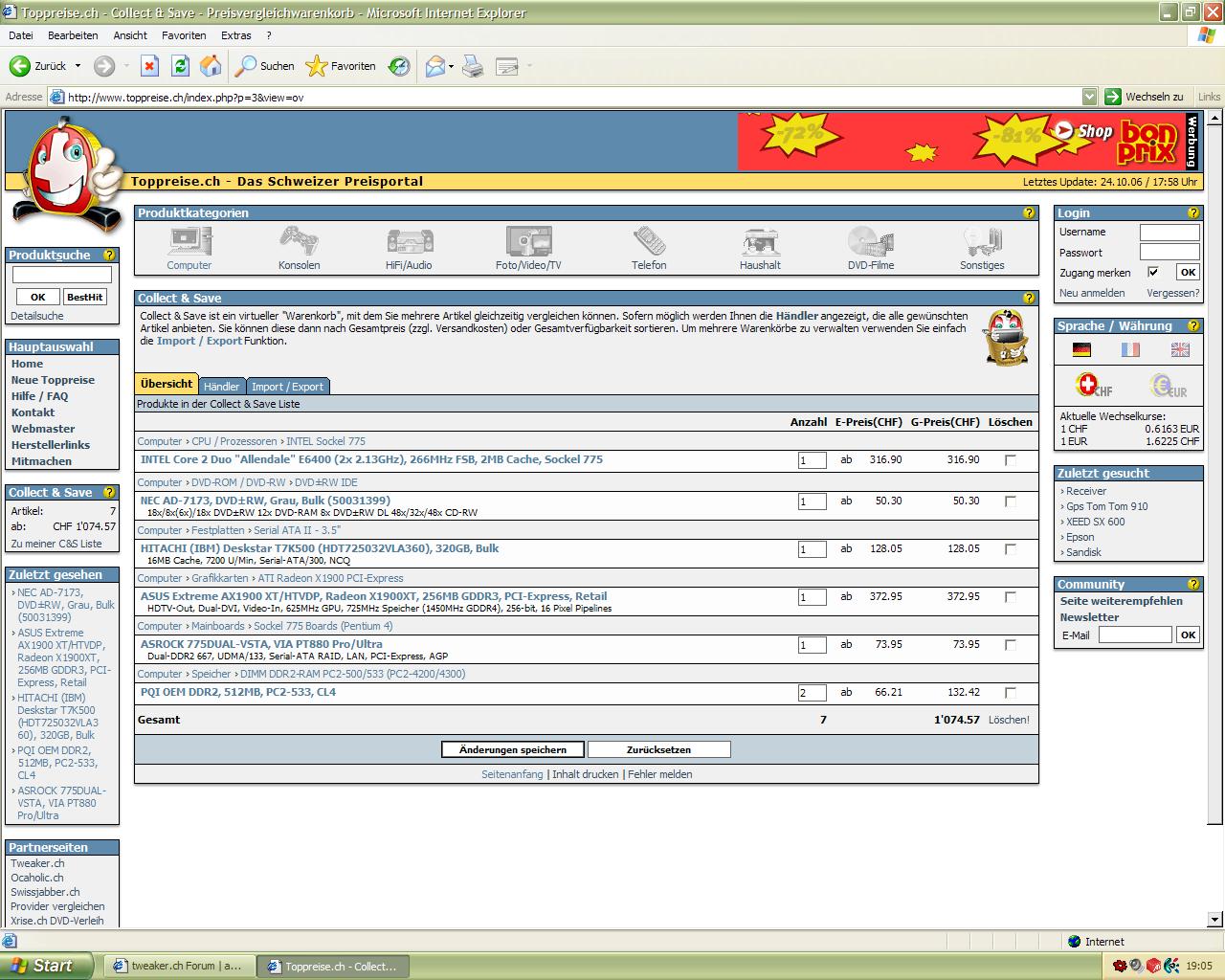This screenshot has height=980, width=1225.
Task: Click the Home toolbar icon in browser
Action: tap(211, 66)
